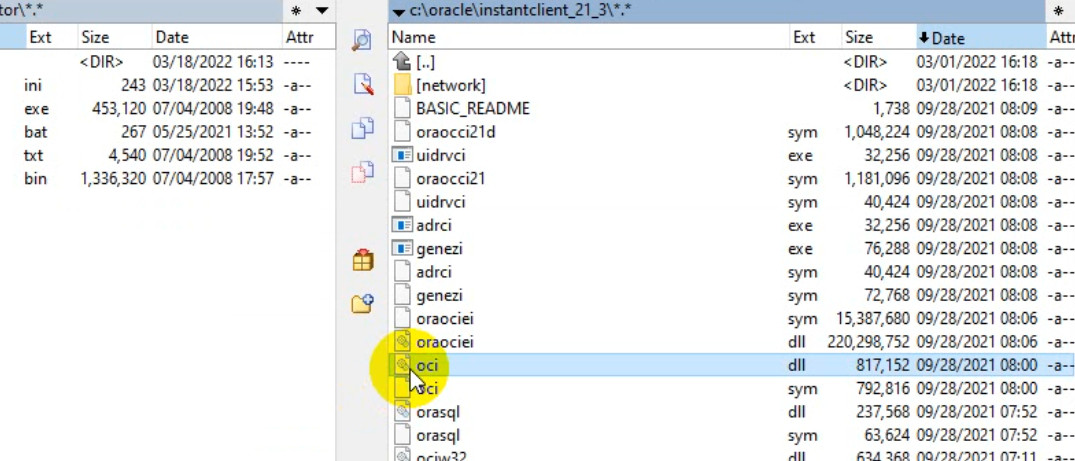Select left panel bat file row
The height and width of the screenshot is (461, 1075).
pos(168,132)
